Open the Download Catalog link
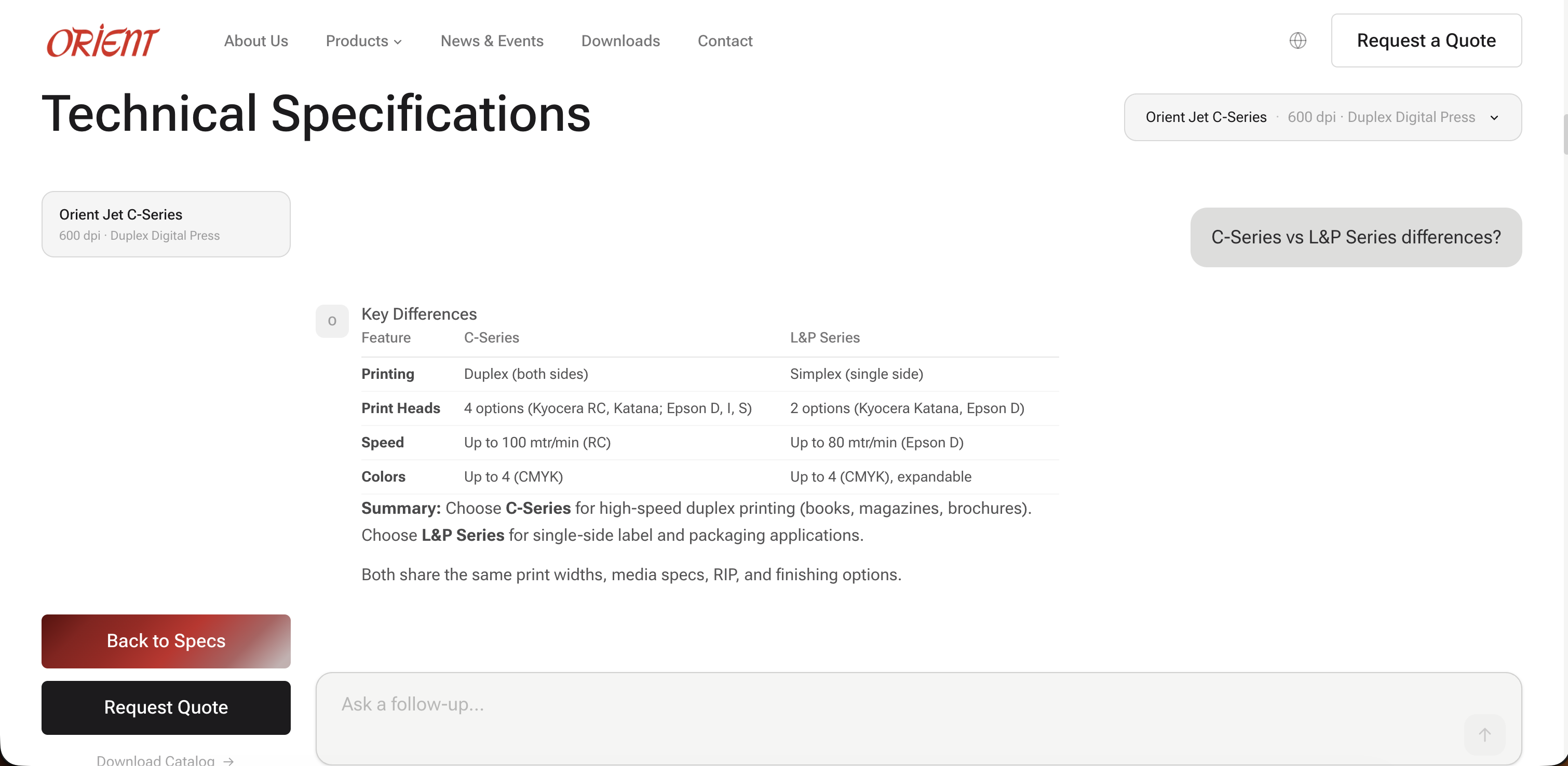The image size is (1568, 766). coord(156,760)
